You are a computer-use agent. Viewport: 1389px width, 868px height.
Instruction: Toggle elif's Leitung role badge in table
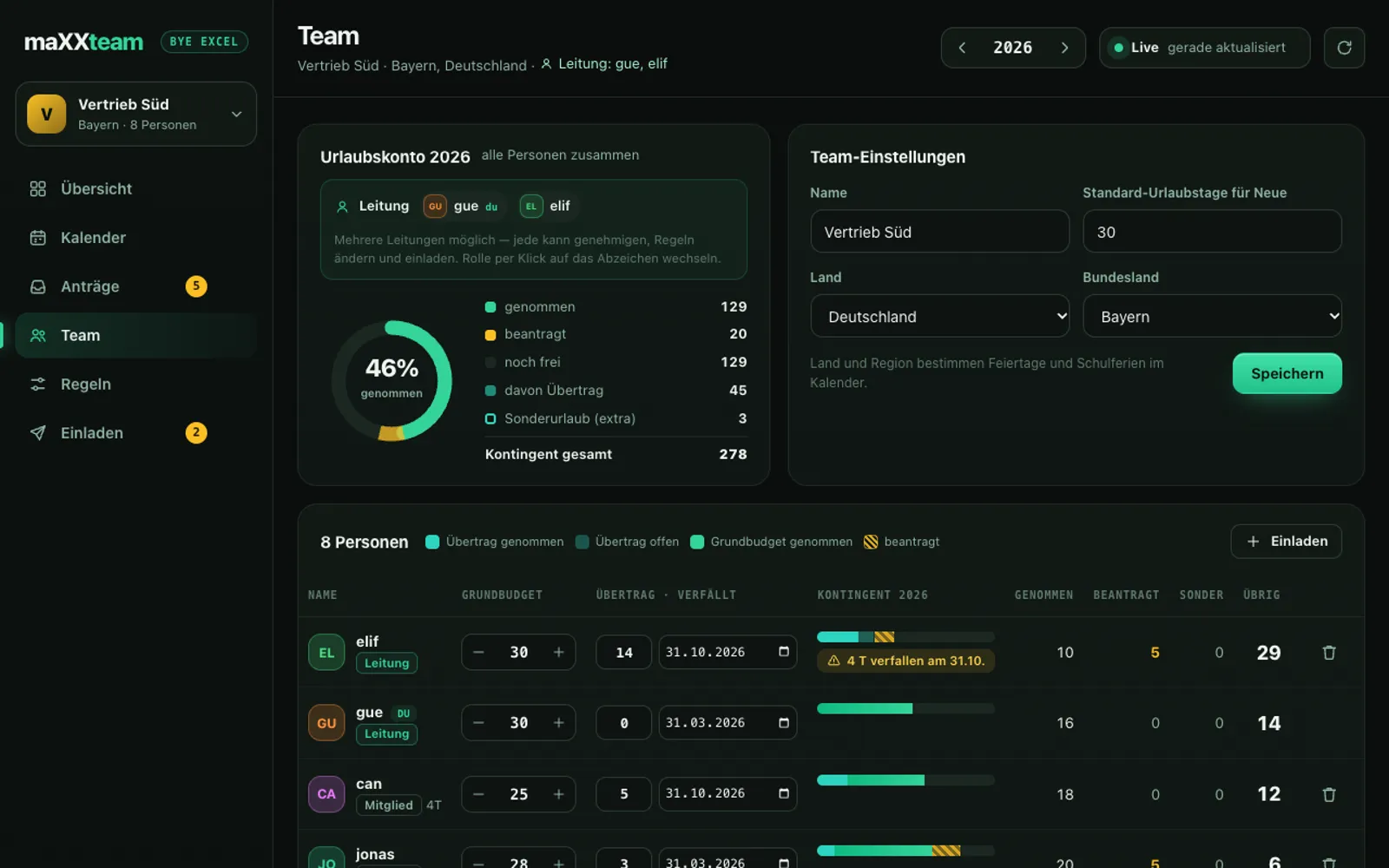tap(386, 663)
